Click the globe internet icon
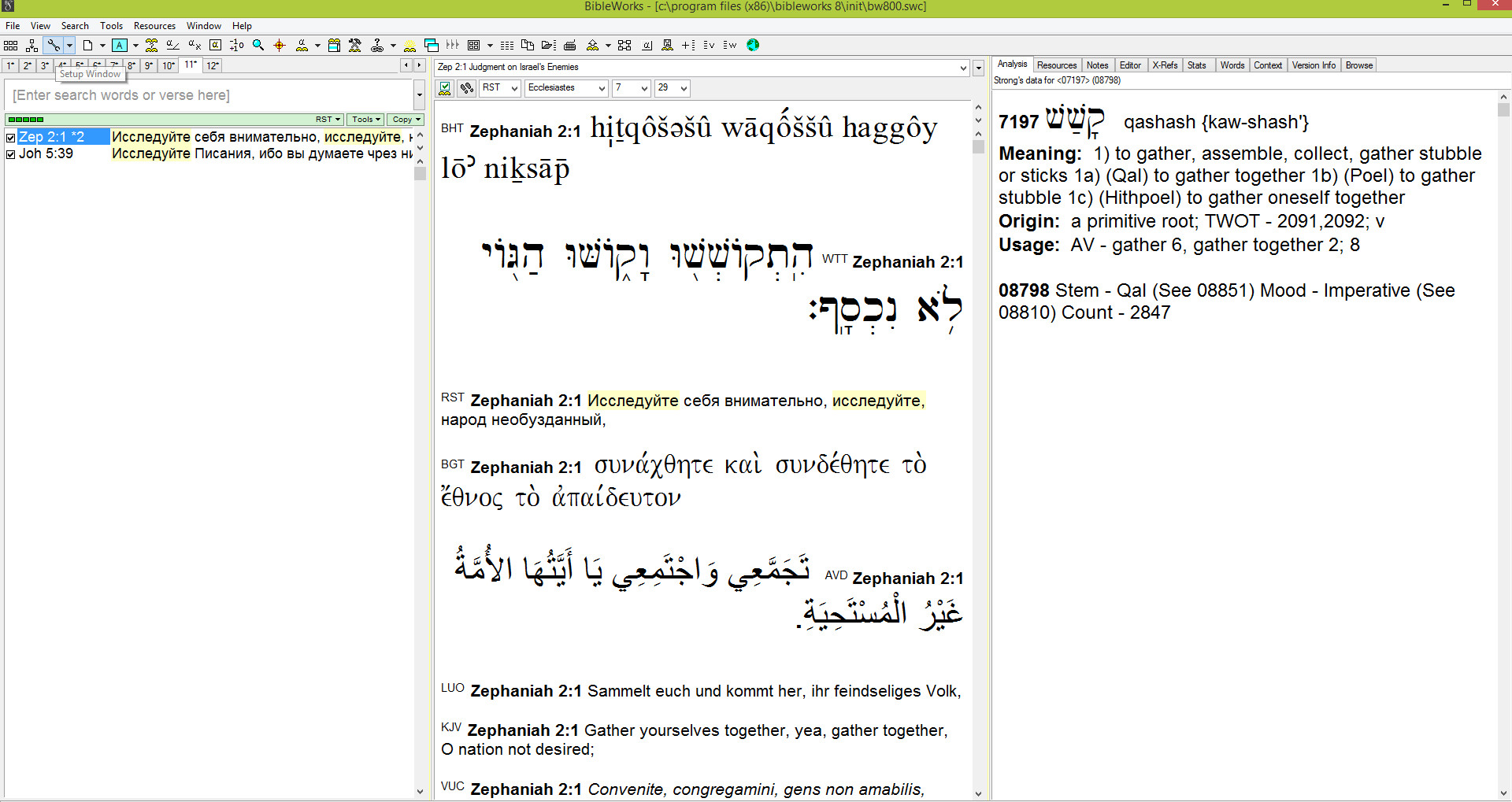Screen dimensions: 1512x802 [x=753, y=45]
